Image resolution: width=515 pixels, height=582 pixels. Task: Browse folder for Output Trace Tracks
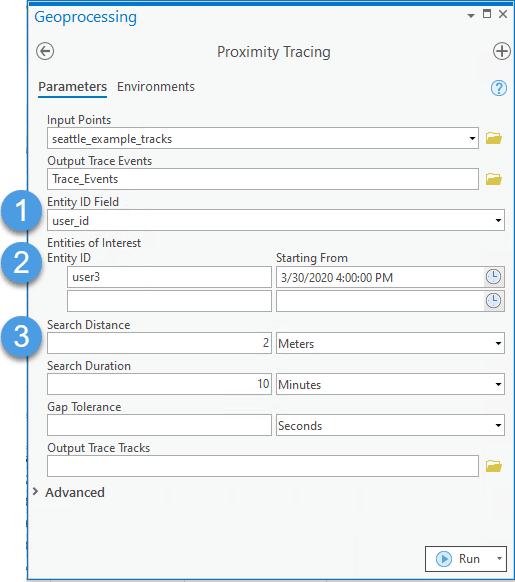[x=494, y=466]
